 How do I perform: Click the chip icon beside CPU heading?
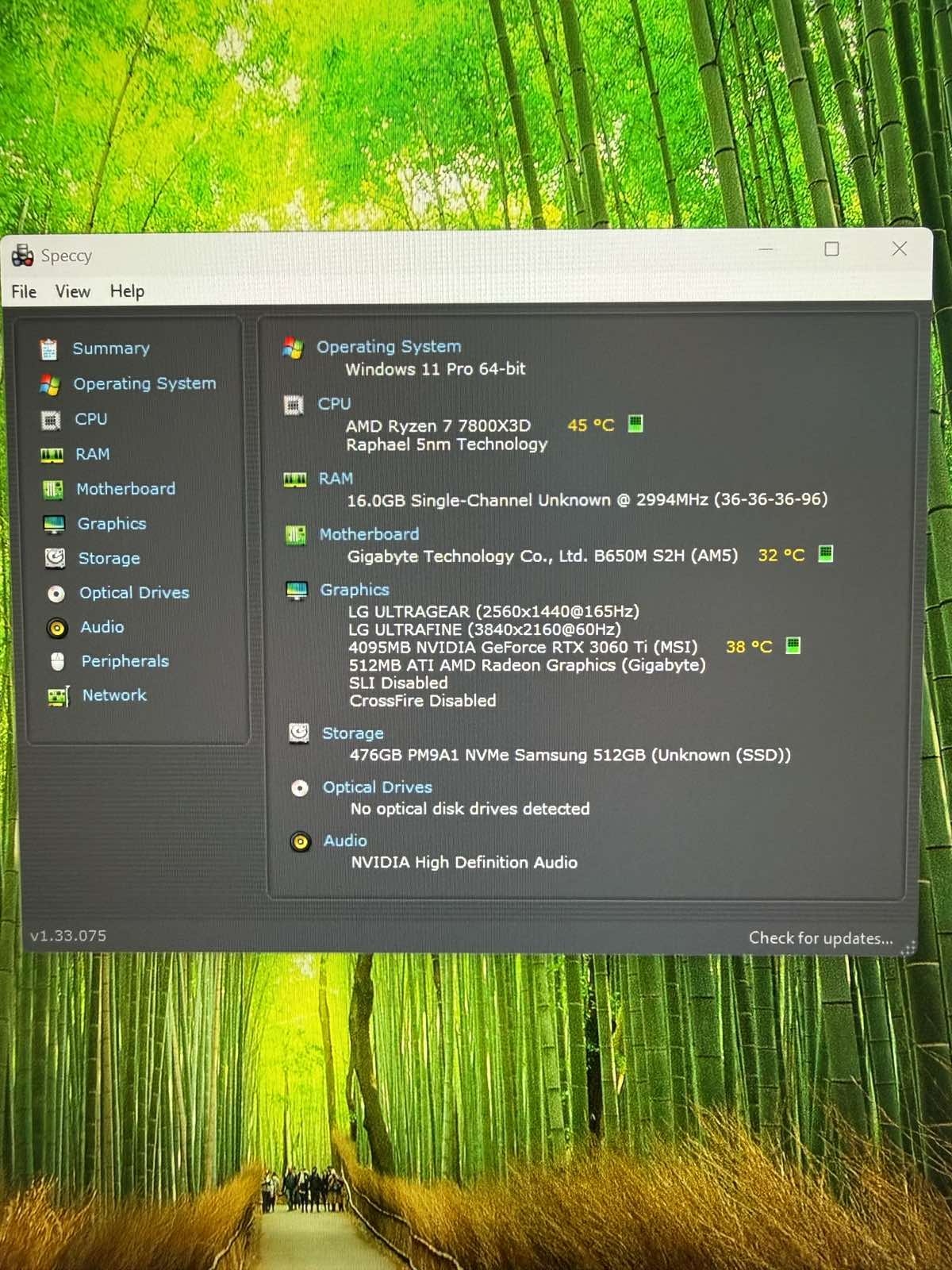click(294, 406)
